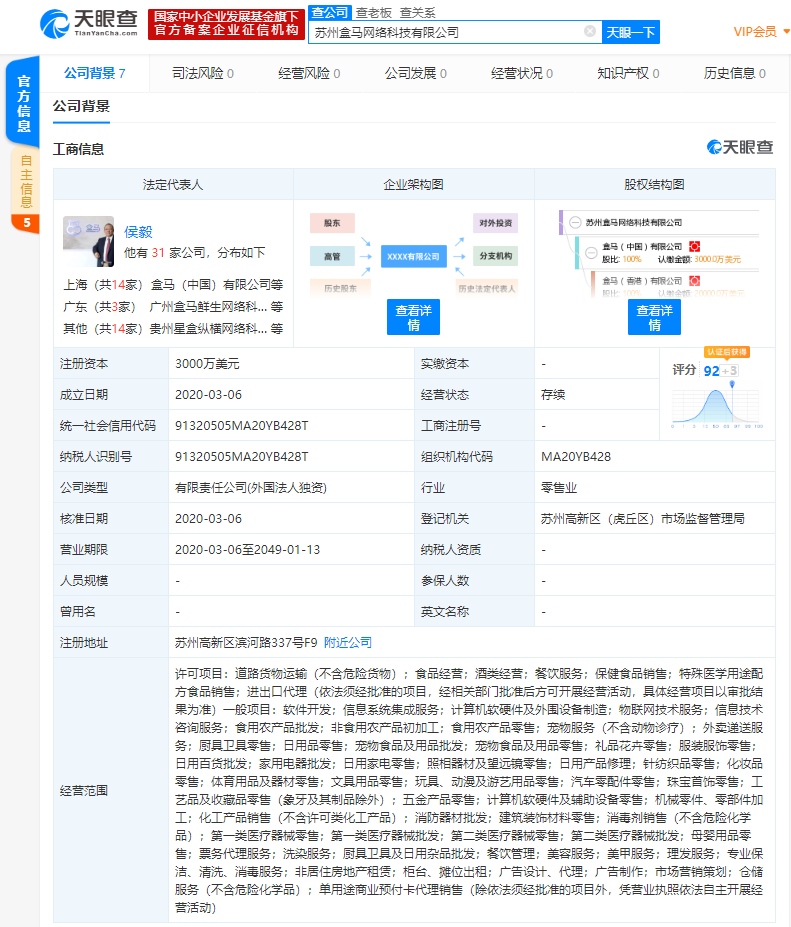The width and height of the screenshot is (791, 927).
Task: Open the 附近公司 link
Action: point(347,642)
